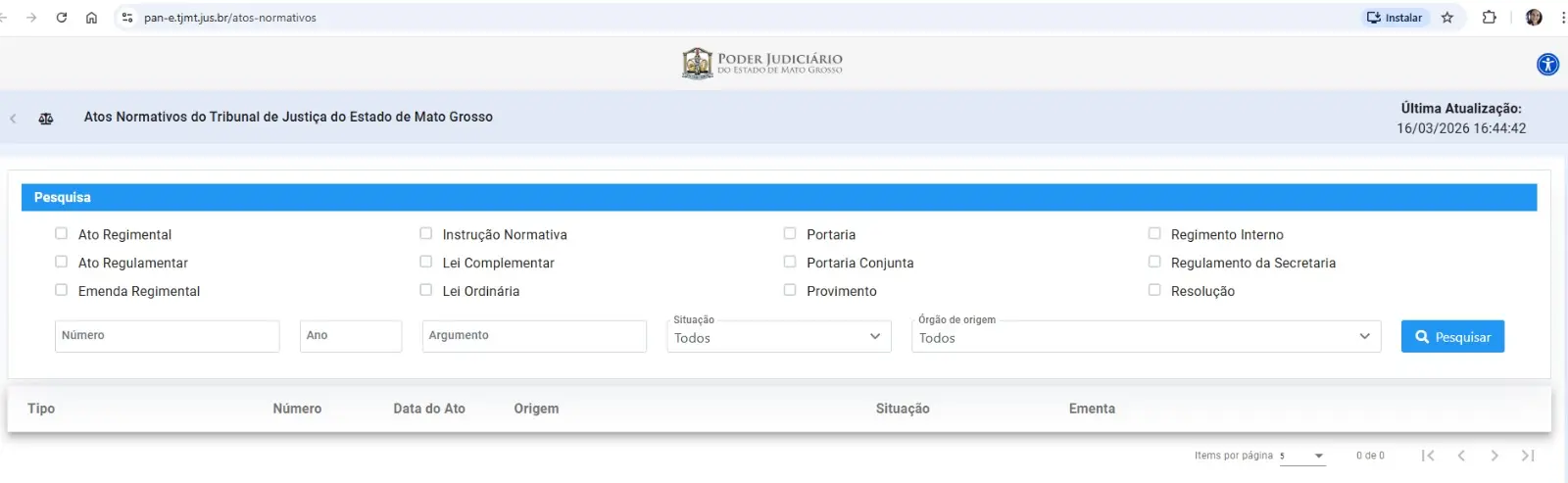The height and width of the screenshot is (483, 1568).
Task: Click the address bar URL
Action: coord(230,18)
